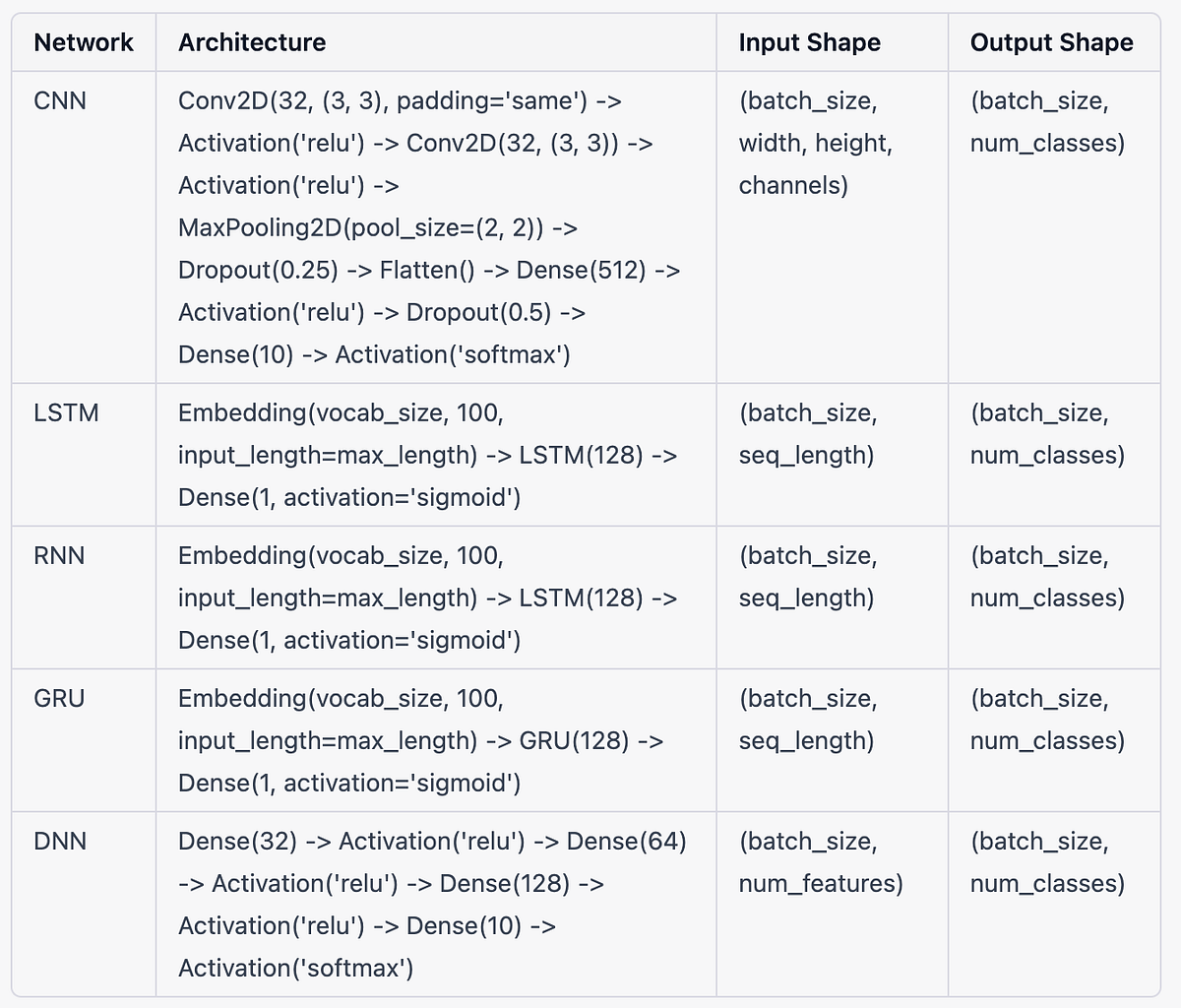Click the GRU architecture description cell
Screen dimensions: 1181x1008
(x=428, y=740)
